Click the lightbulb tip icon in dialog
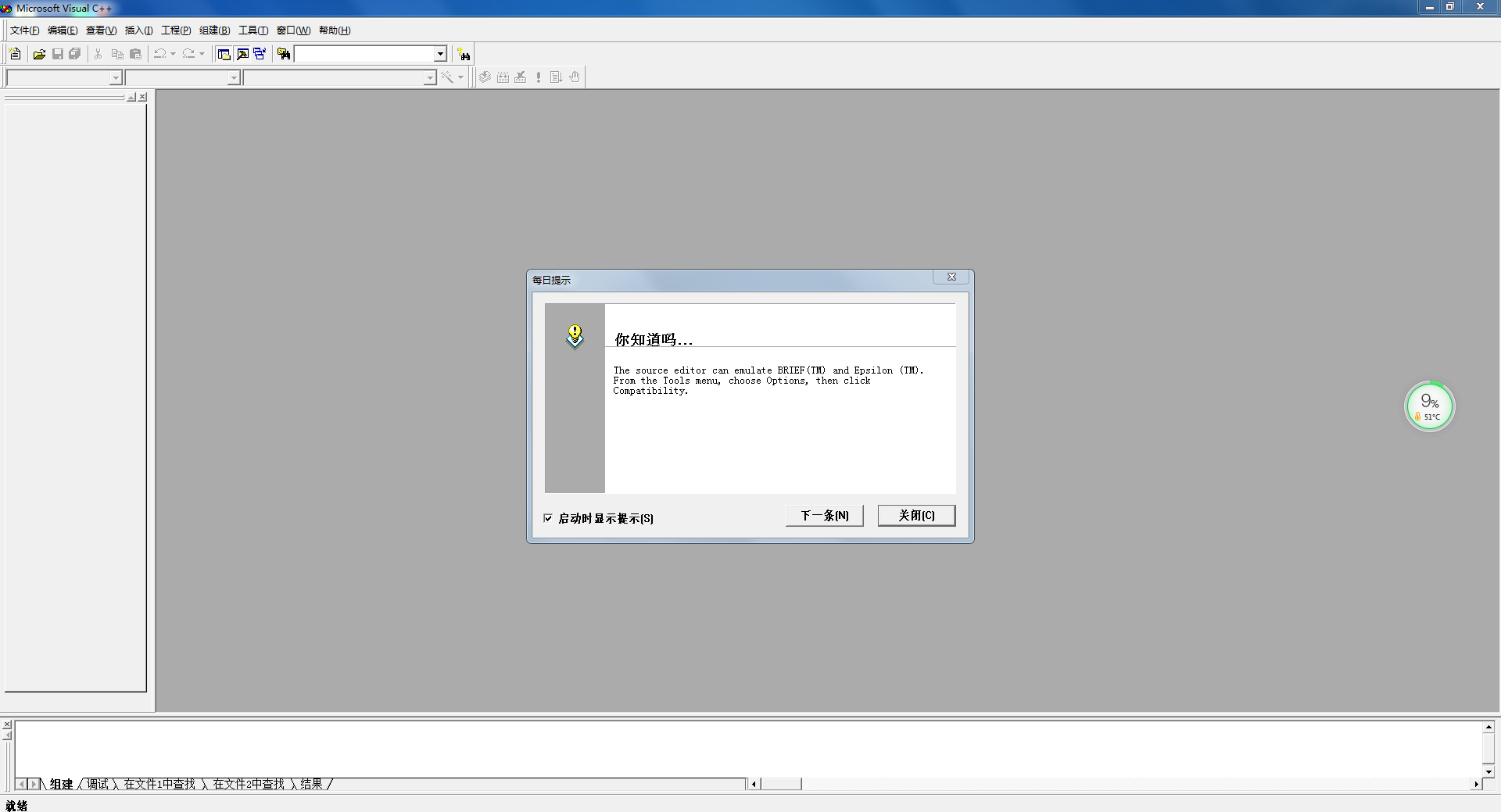 click(x=575, y=337)
